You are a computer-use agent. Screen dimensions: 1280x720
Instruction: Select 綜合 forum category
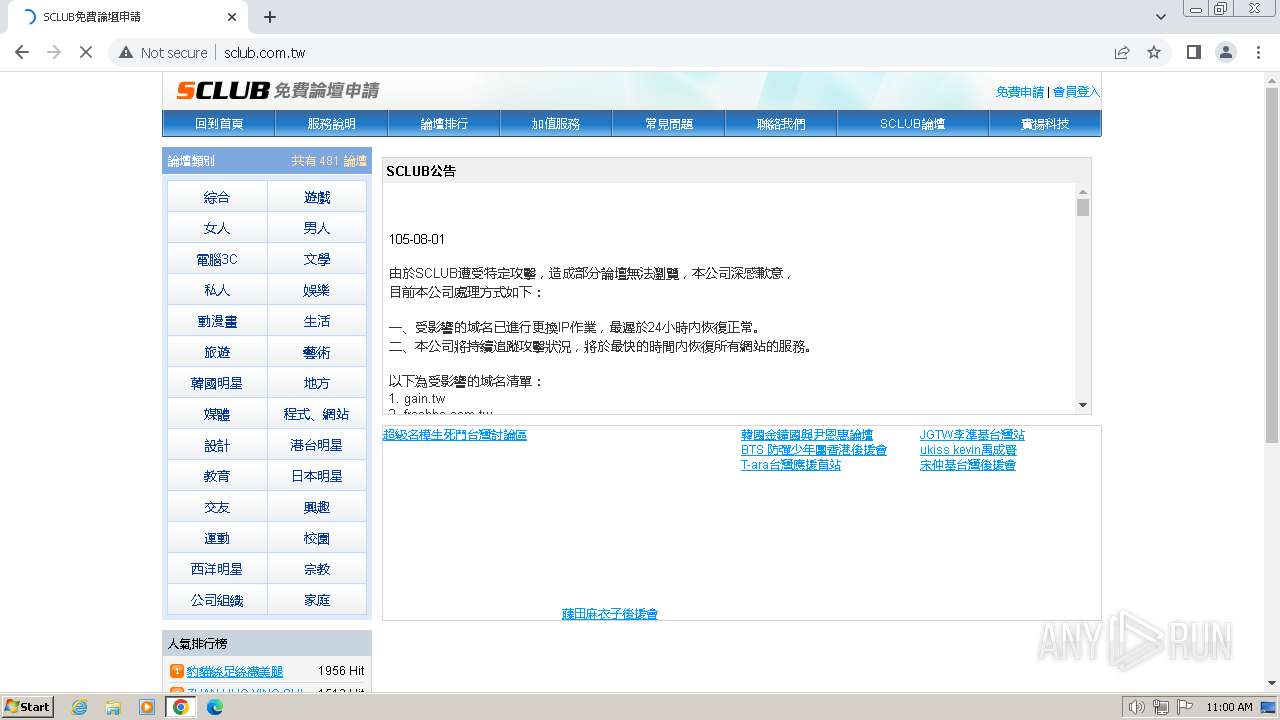pyautogui.click(x=217, y=197)
